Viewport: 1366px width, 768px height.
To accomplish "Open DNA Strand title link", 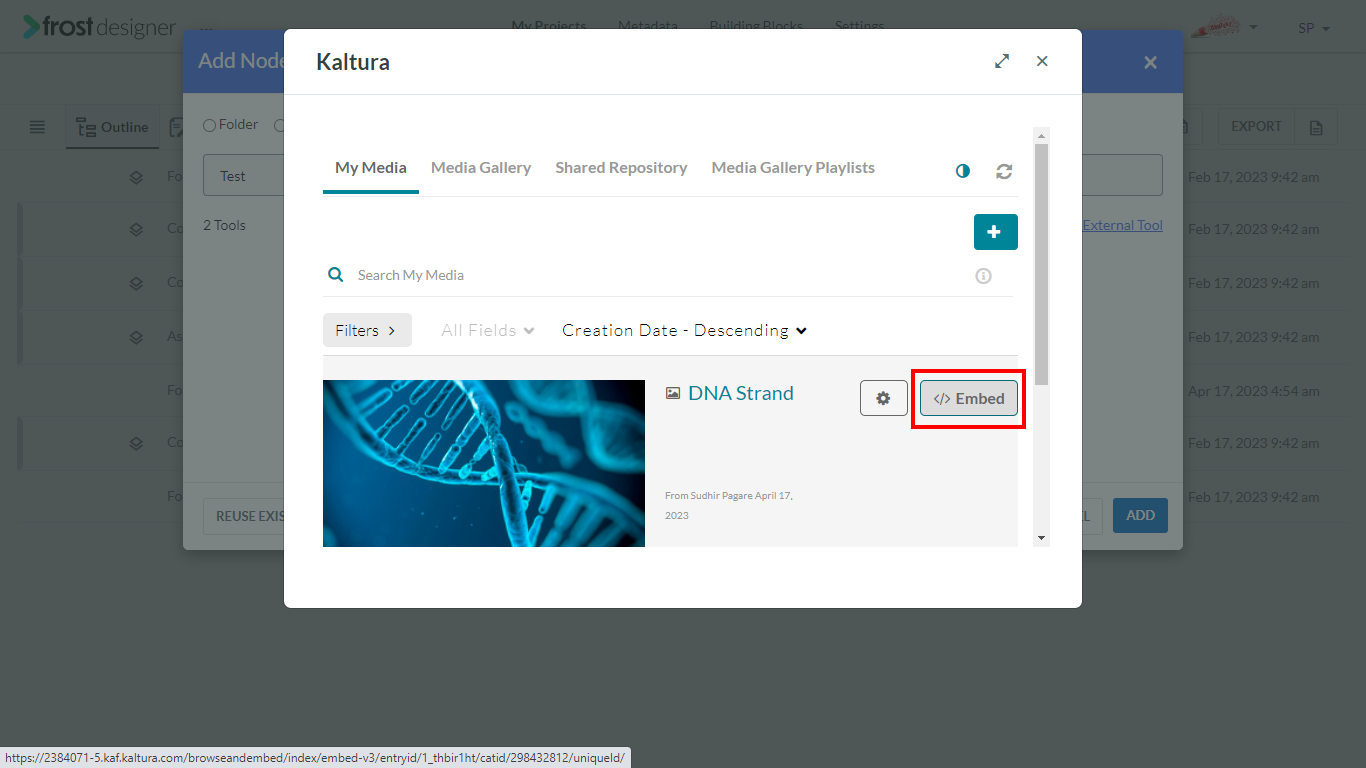I will click(741, 393).
